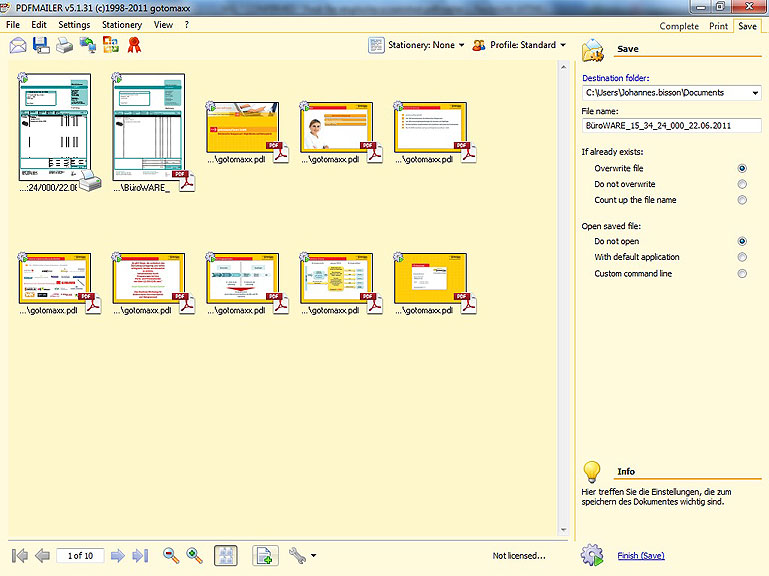Go to first page arrow
769x576 pixels.
point(20,555)
